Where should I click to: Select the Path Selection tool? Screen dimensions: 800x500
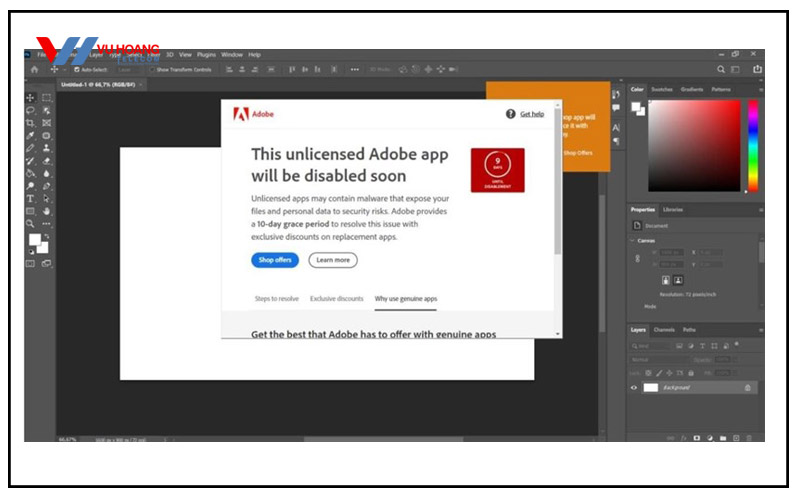(x=46, y=198)
